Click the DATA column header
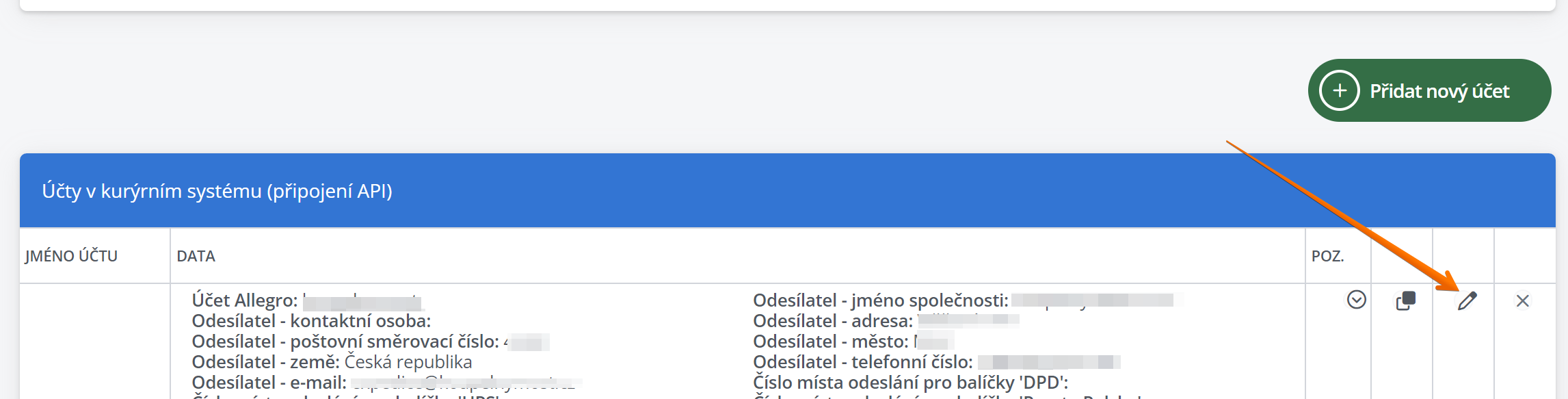The image size is (1568, 399). (196, 256)
